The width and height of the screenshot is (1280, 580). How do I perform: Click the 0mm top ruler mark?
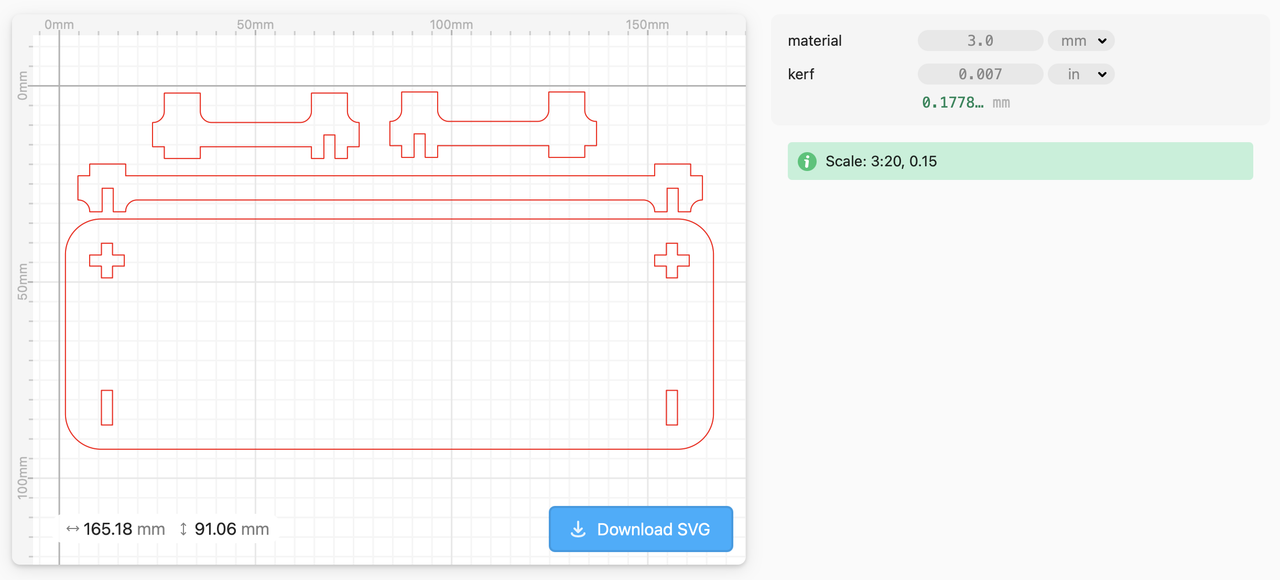point(60,24)
